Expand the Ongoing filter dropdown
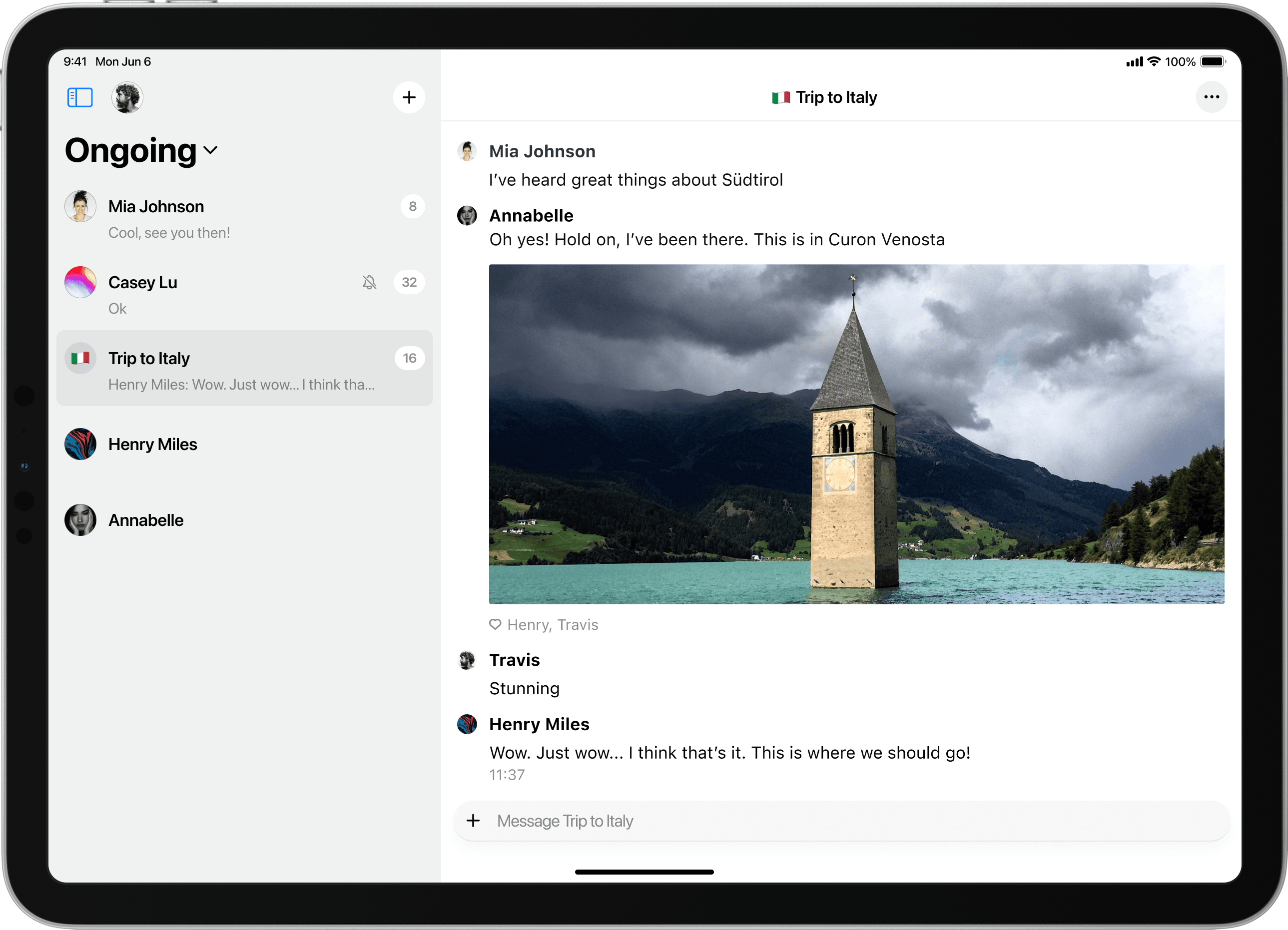The width and height of the screenshot is (1288, 930). (141, 150)
